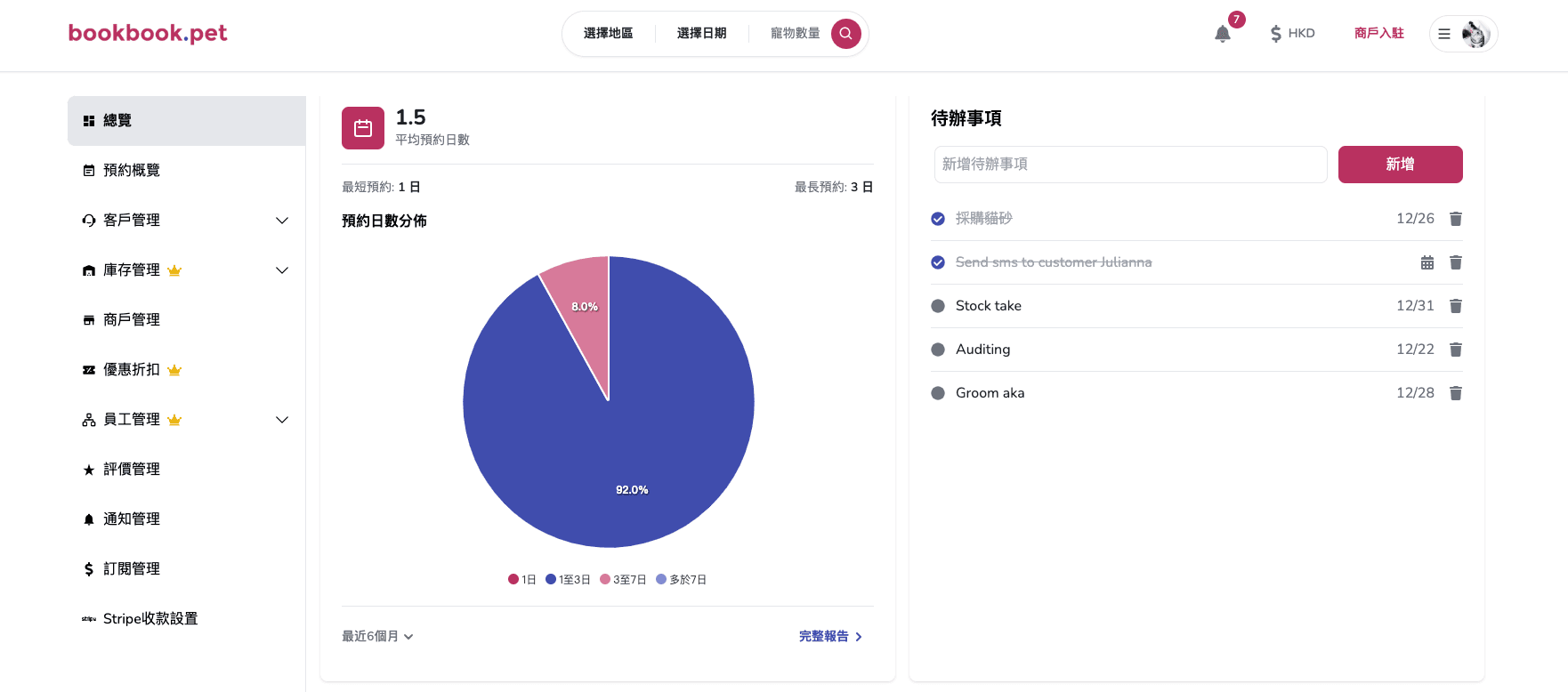This screenshot has height=692, width=1568.
Task: Mark Groom aka task as complete
Action: 938,393
